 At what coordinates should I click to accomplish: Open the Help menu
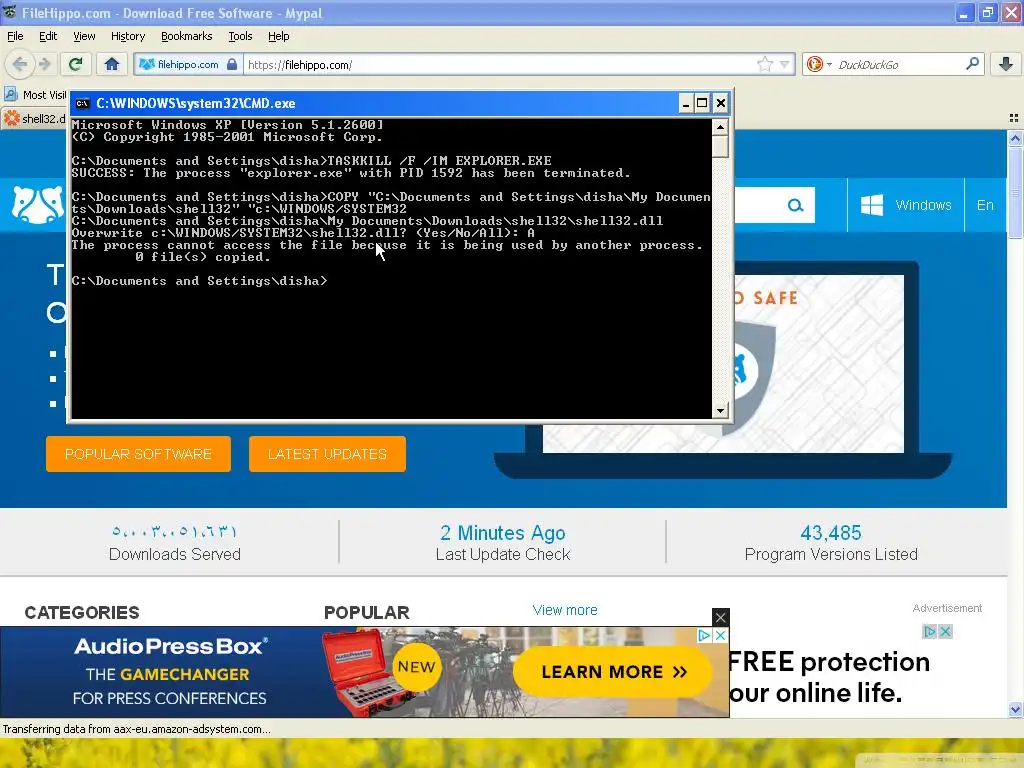(278, 36)
